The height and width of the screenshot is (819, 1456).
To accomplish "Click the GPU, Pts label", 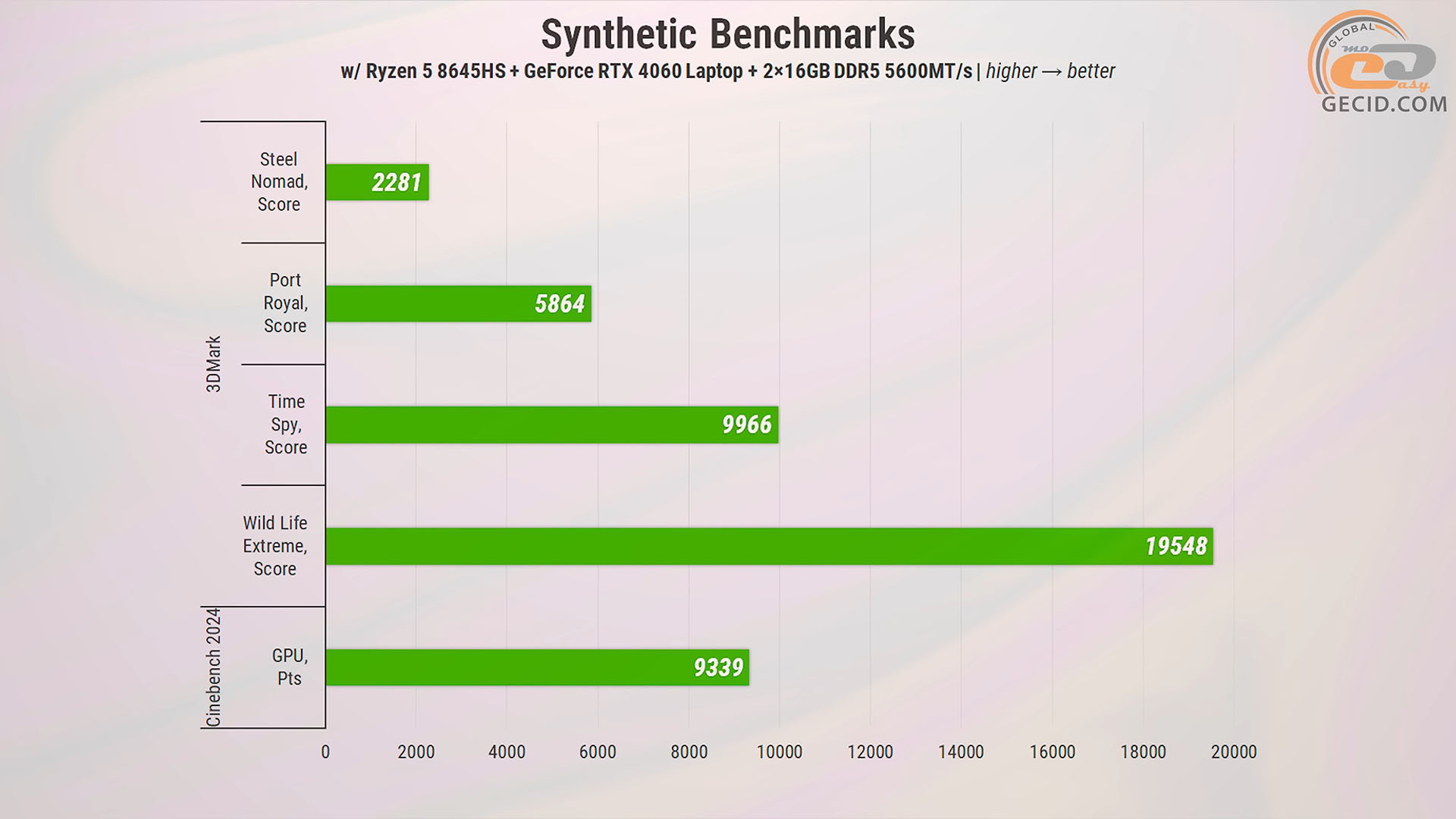I will pyautogui.click(x=289, y=667).
